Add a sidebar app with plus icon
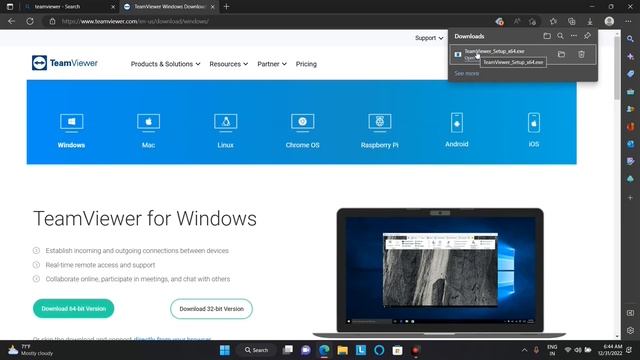 (x=631, y=198)
